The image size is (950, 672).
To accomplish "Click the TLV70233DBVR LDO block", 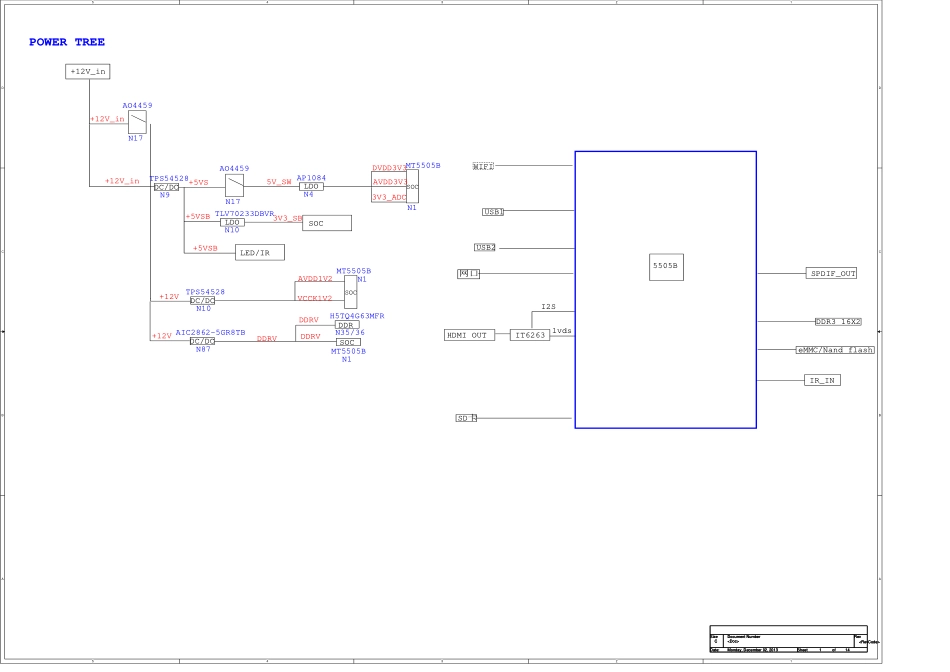I will [x=232, y=222].
